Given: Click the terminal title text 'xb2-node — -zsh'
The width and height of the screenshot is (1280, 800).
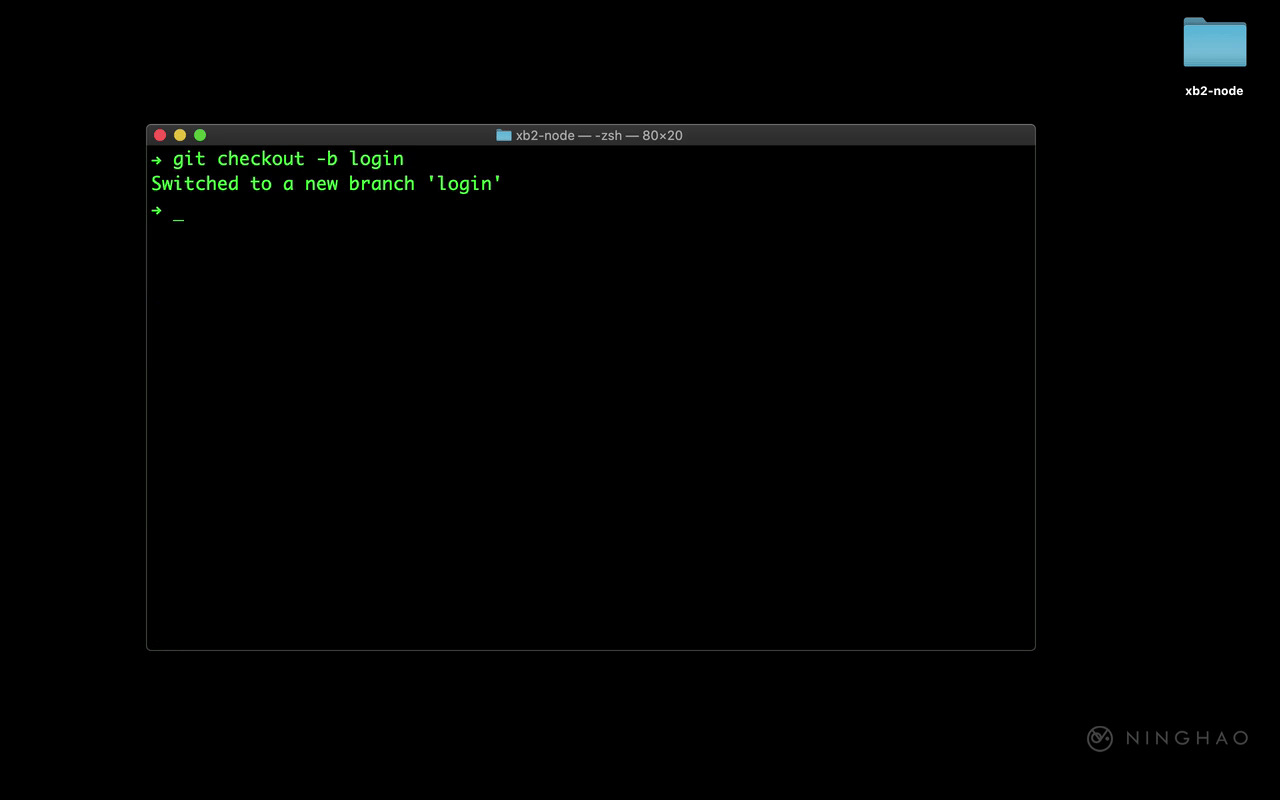Looking at the screenshot, I should point(569,135).
